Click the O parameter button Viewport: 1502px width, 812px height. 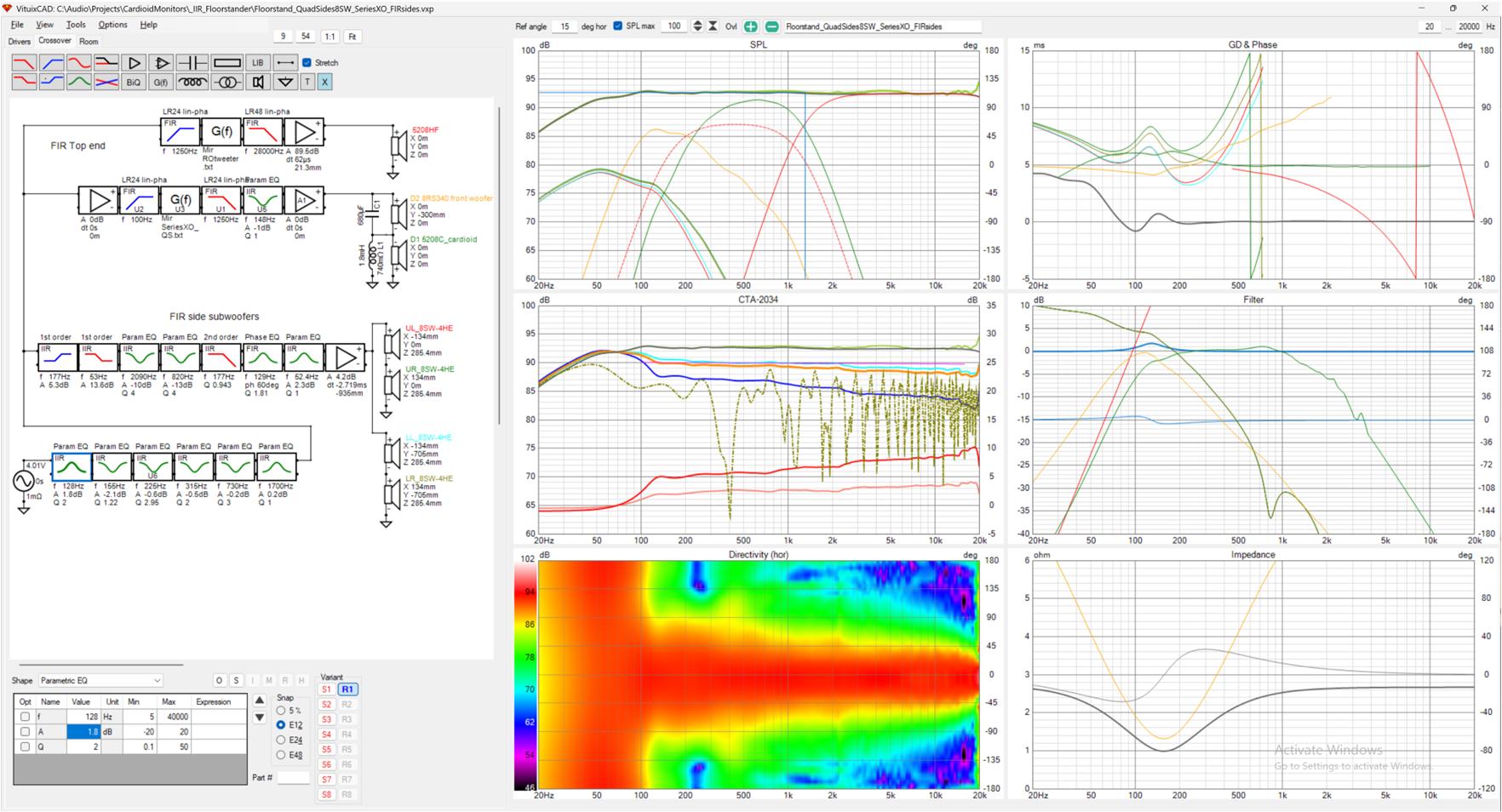(x=220, y=680)
